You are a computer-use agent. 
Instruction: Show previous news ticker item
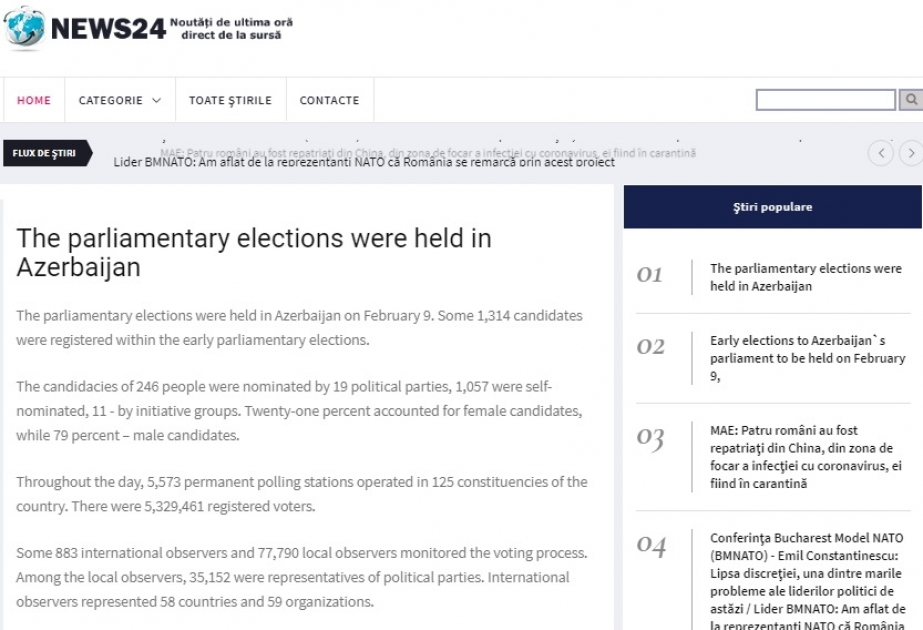(x=881, y=153)
